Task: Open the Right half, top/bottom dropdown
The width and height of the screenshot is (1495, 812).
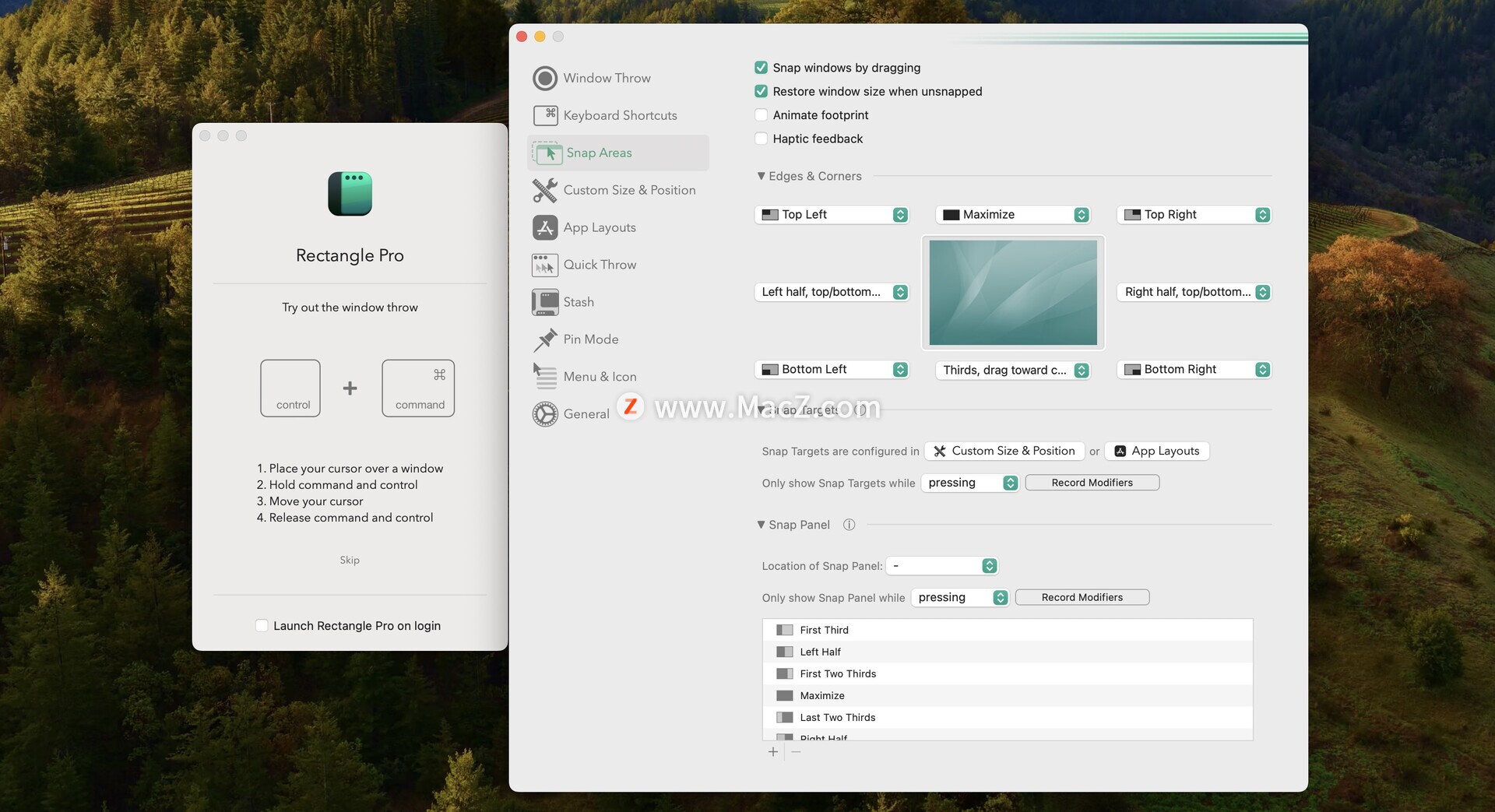Action: pos(1194,292)
